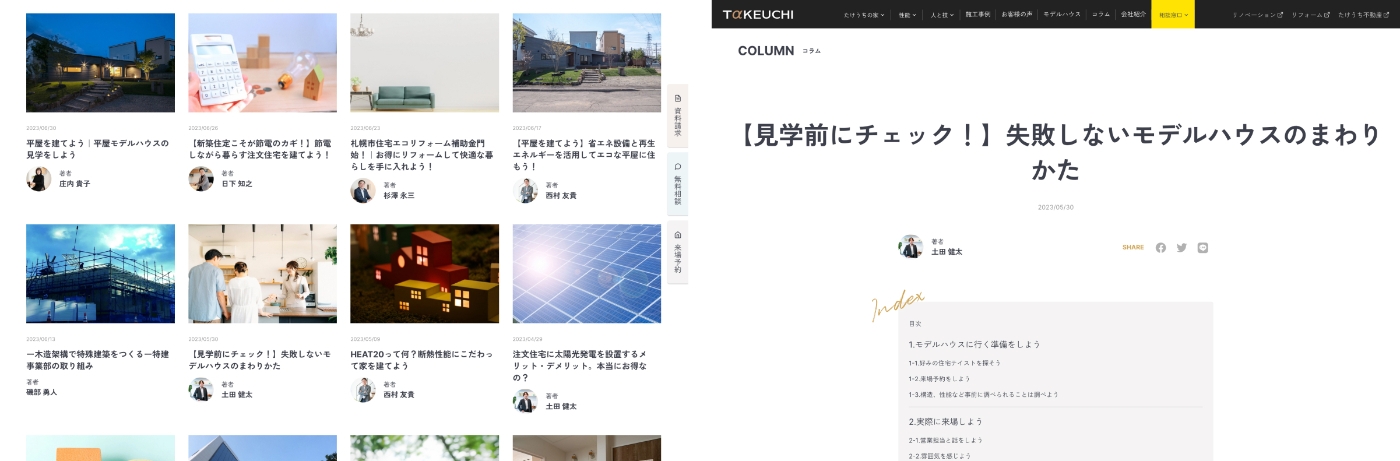The width and height of the screenshot is (1400, 461).
Task: Open article 平屋モデルハウスの見学をしよう
Action: point(98,149)
